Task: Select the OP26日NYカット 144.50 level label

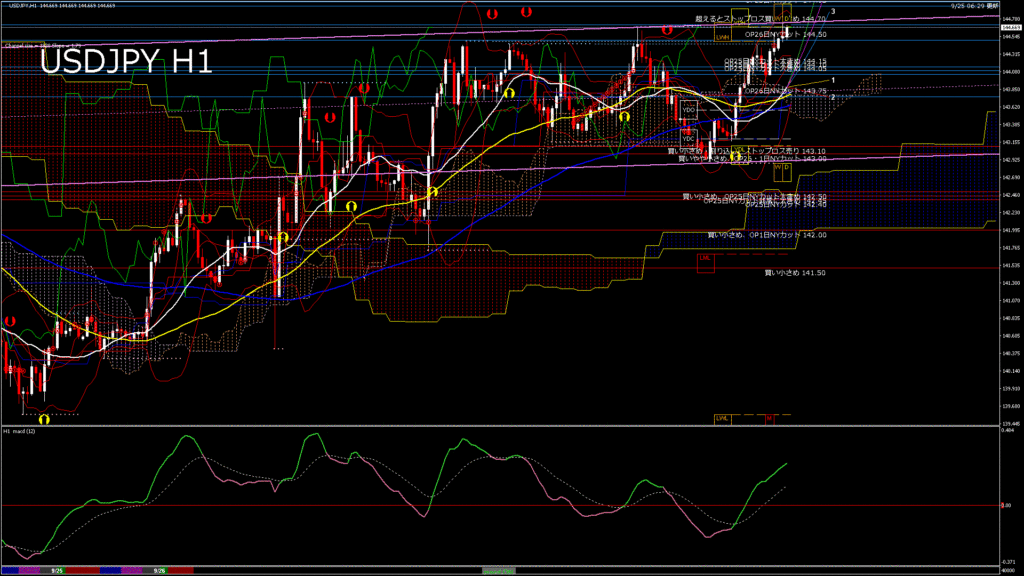Action: (x=786, y=34)
